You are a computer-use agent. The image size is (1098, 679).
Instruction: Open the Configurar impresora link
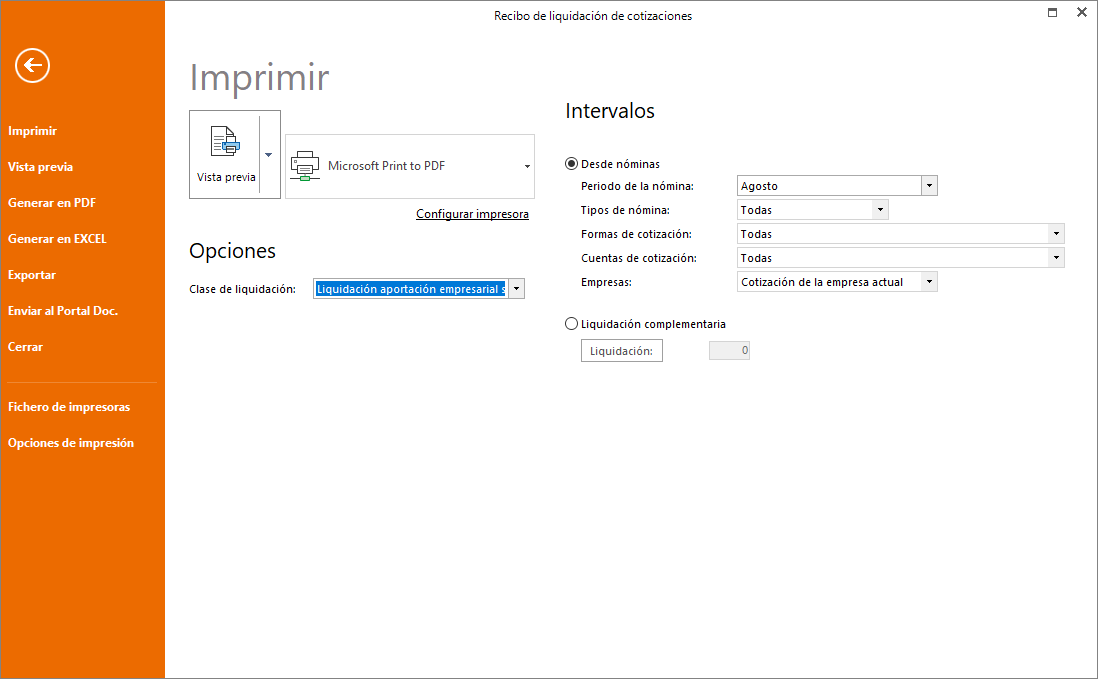tap(472, 214)
